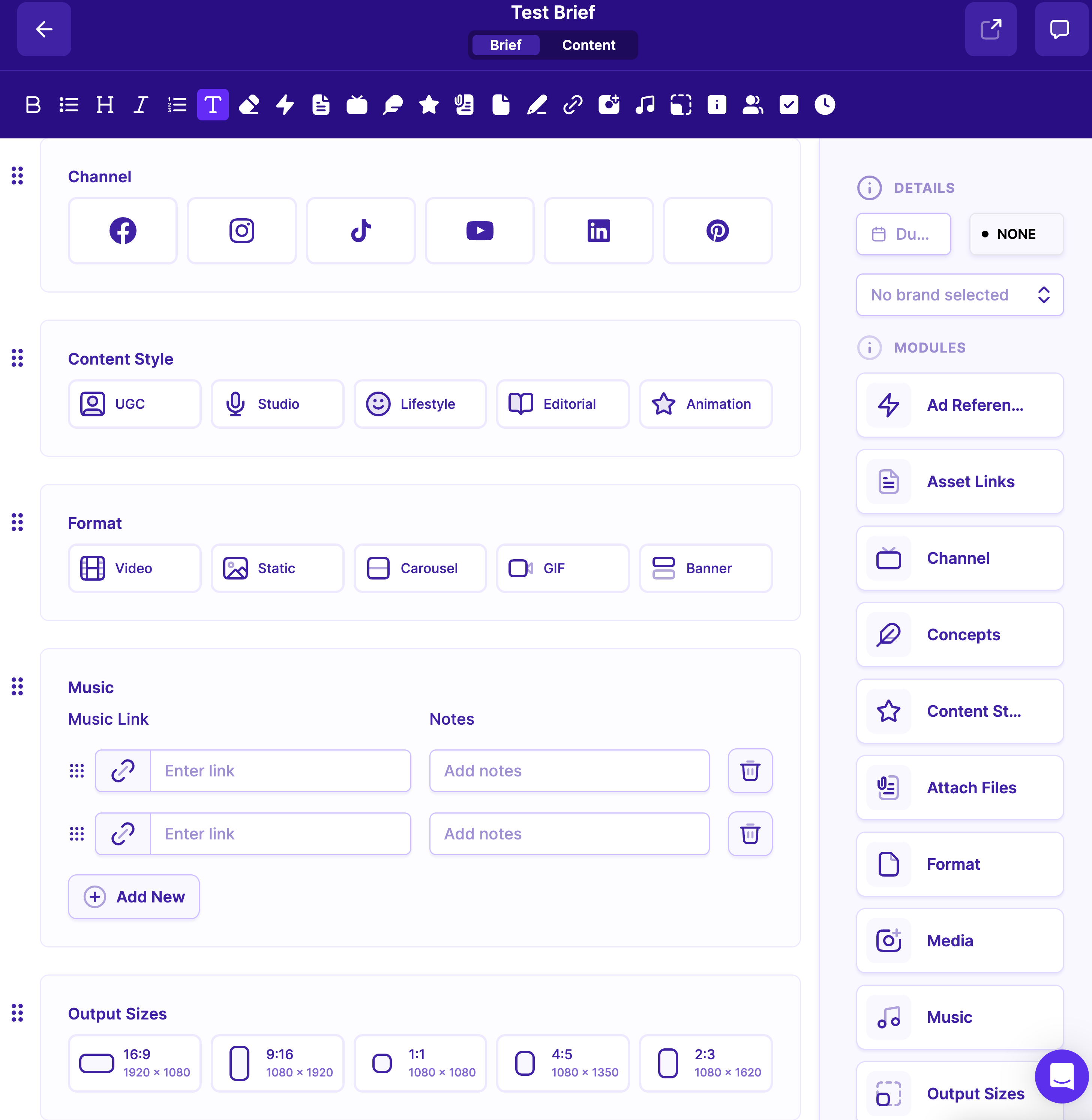Insert a bulleted list from toolbar
This screenshot has height=1120, width=1092.
click(x=69, y=105)
